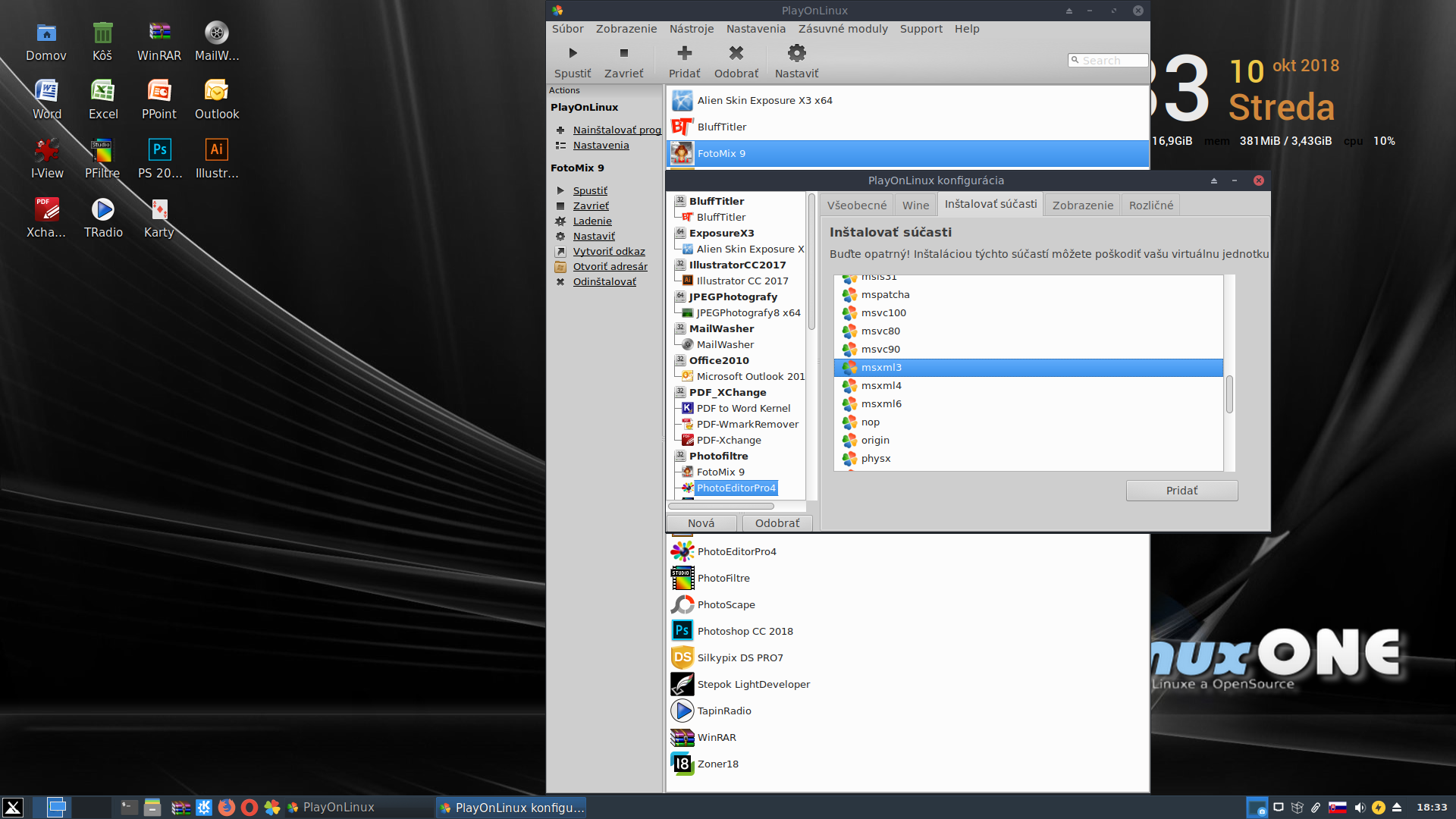Switch to the Zobrazenie tab in konfigurácia
Viewport: 1456px width, 819px height.
pyautogui.click(x=1082, y=206)
